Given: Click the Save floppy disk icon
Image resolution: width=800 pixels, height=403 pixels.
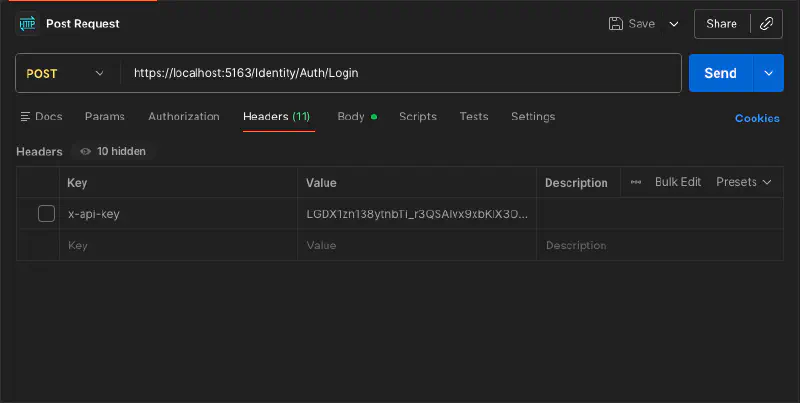Looking at the screenshot, I should 616,23.
